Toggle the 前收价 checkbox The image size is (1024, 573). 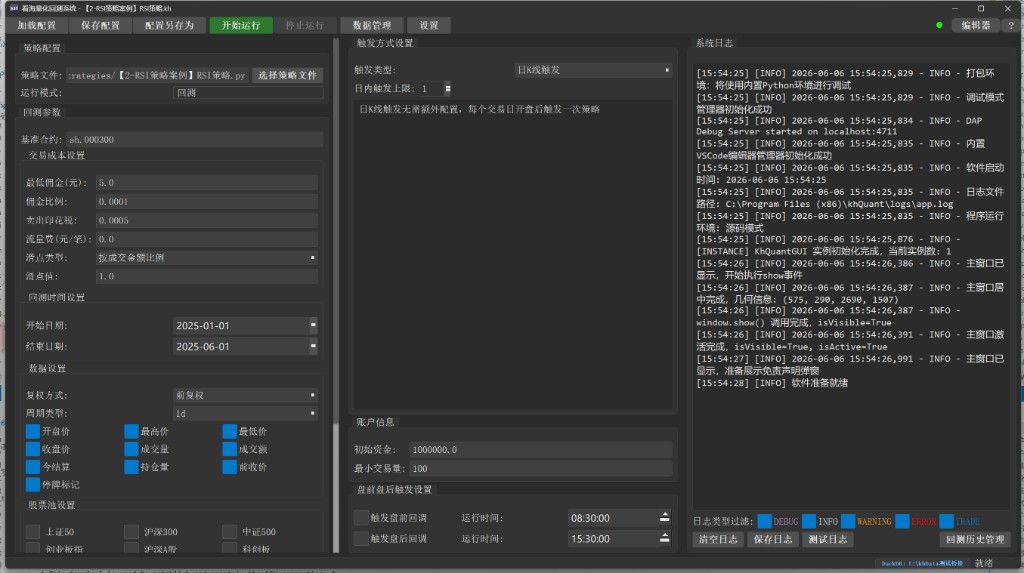229,467
